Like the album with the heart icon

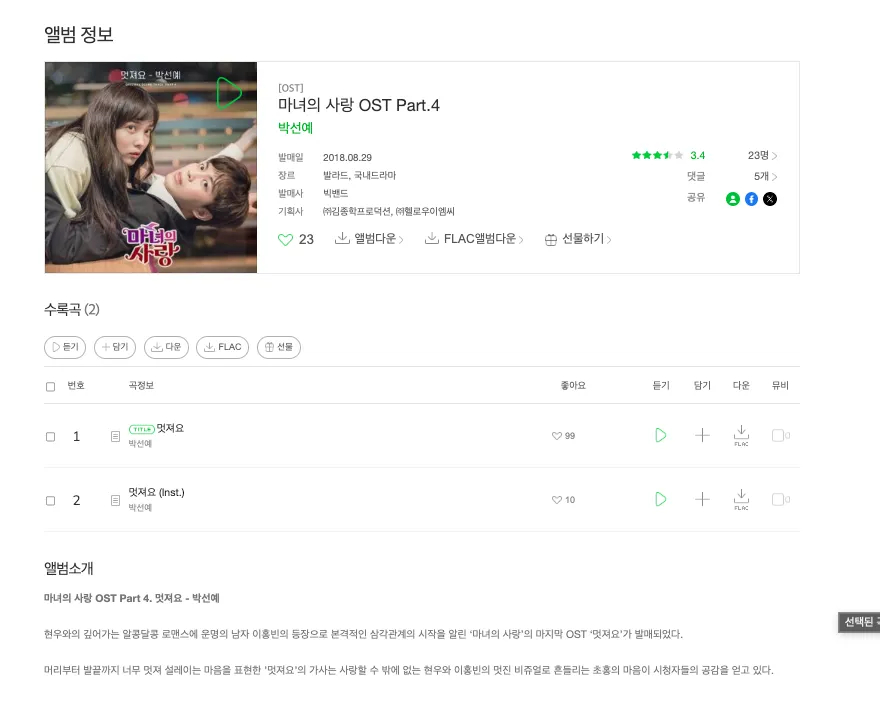click(285, 240)
